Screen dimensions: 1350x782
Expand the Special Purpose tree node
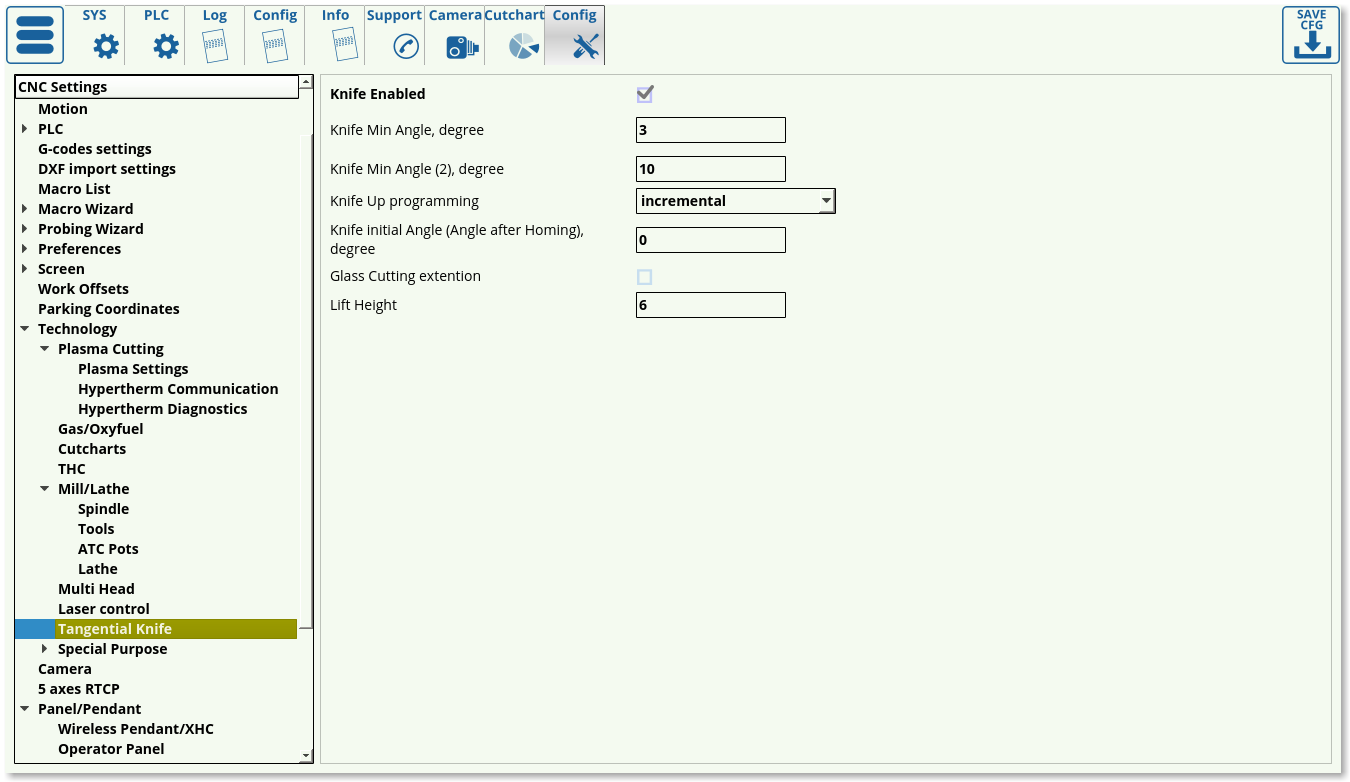[45, 649]
